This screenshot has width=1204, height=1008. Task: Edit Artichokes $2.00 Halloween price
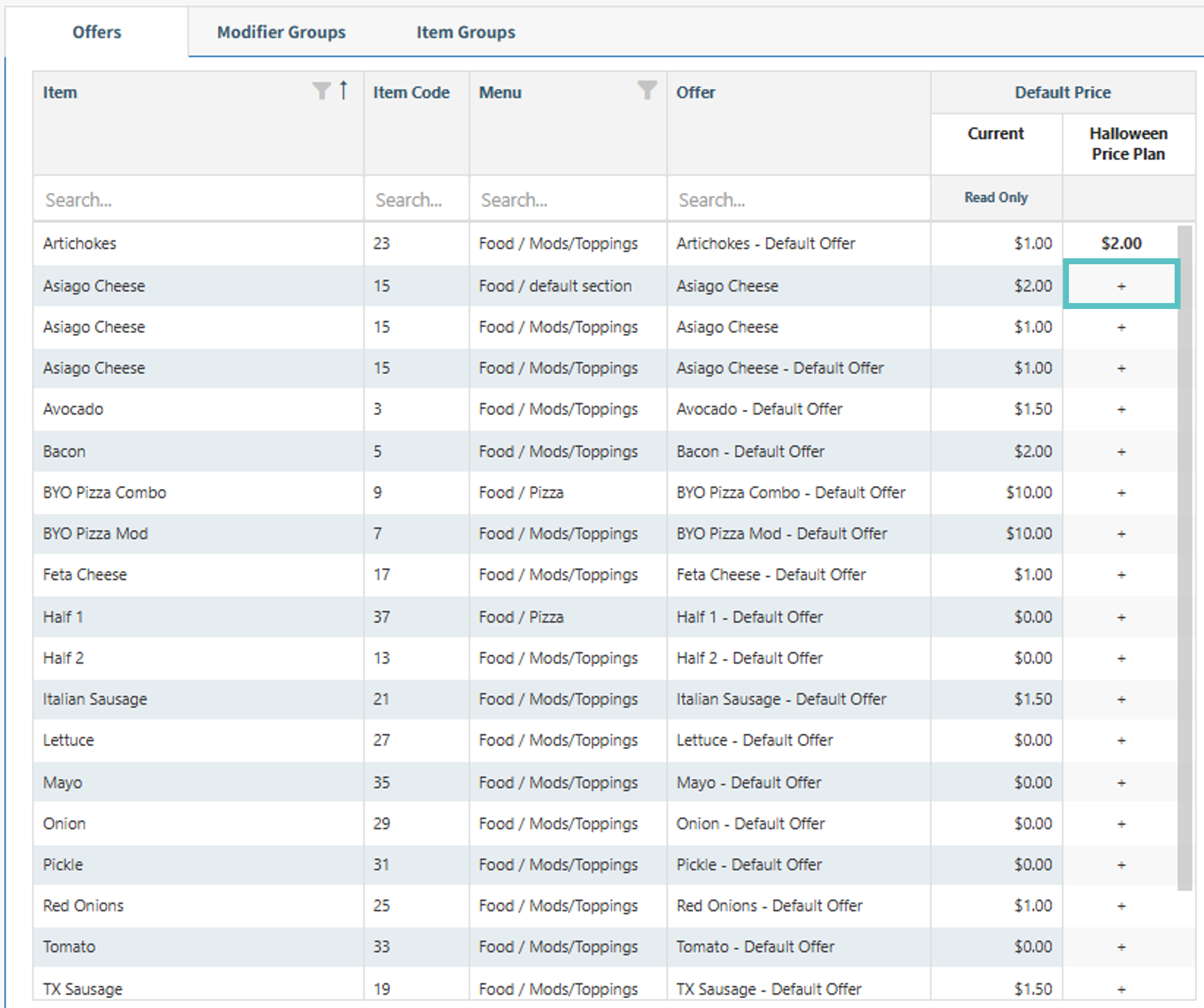pos(1121,243)
